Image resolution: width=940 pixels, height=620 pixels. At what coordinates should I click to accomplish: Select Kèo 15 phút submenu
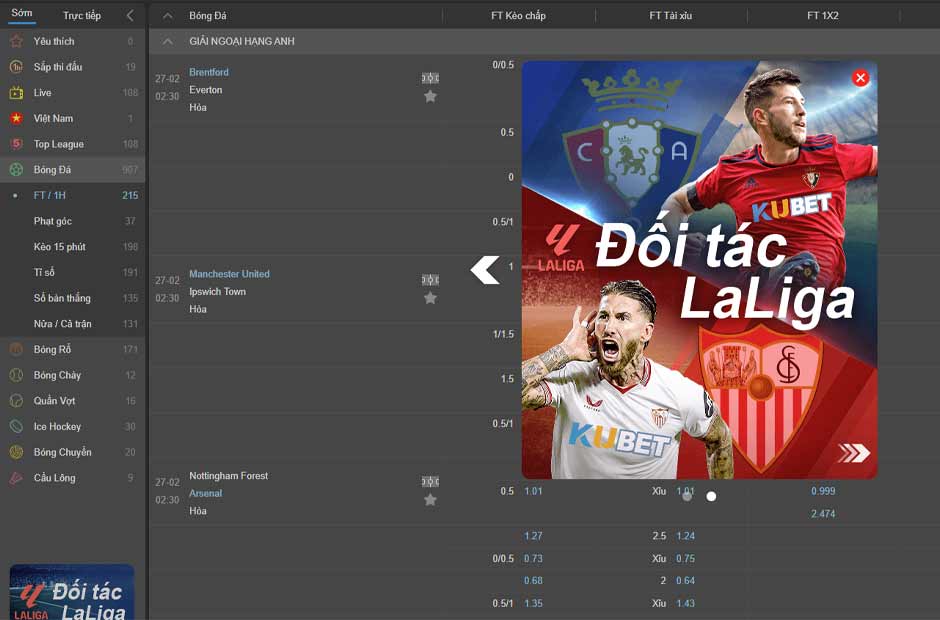coord(59,247)
